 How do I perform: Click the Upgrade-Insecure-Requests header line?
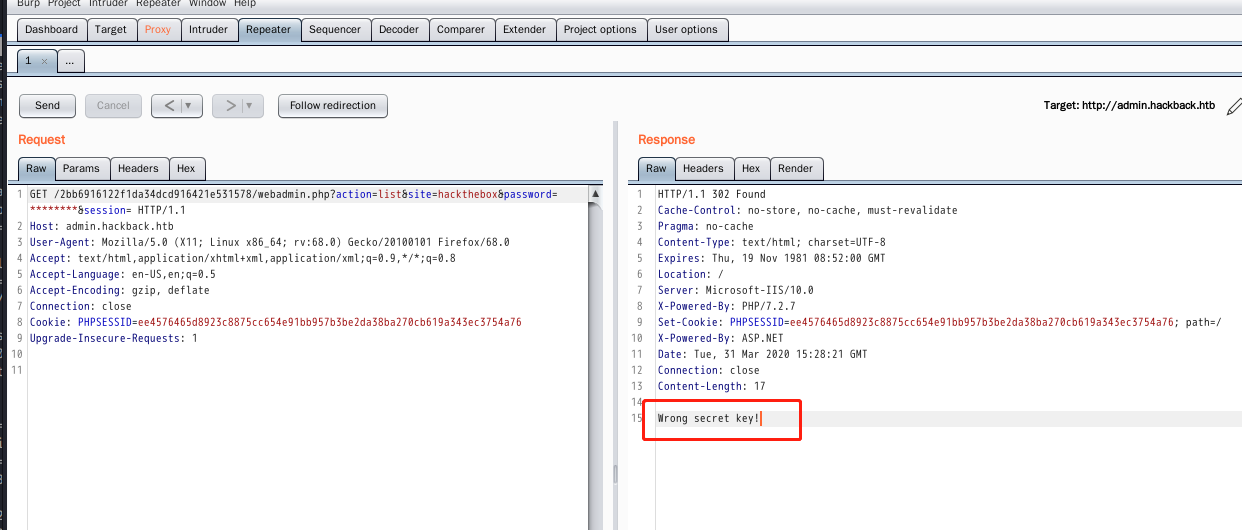tap(114, 338)
